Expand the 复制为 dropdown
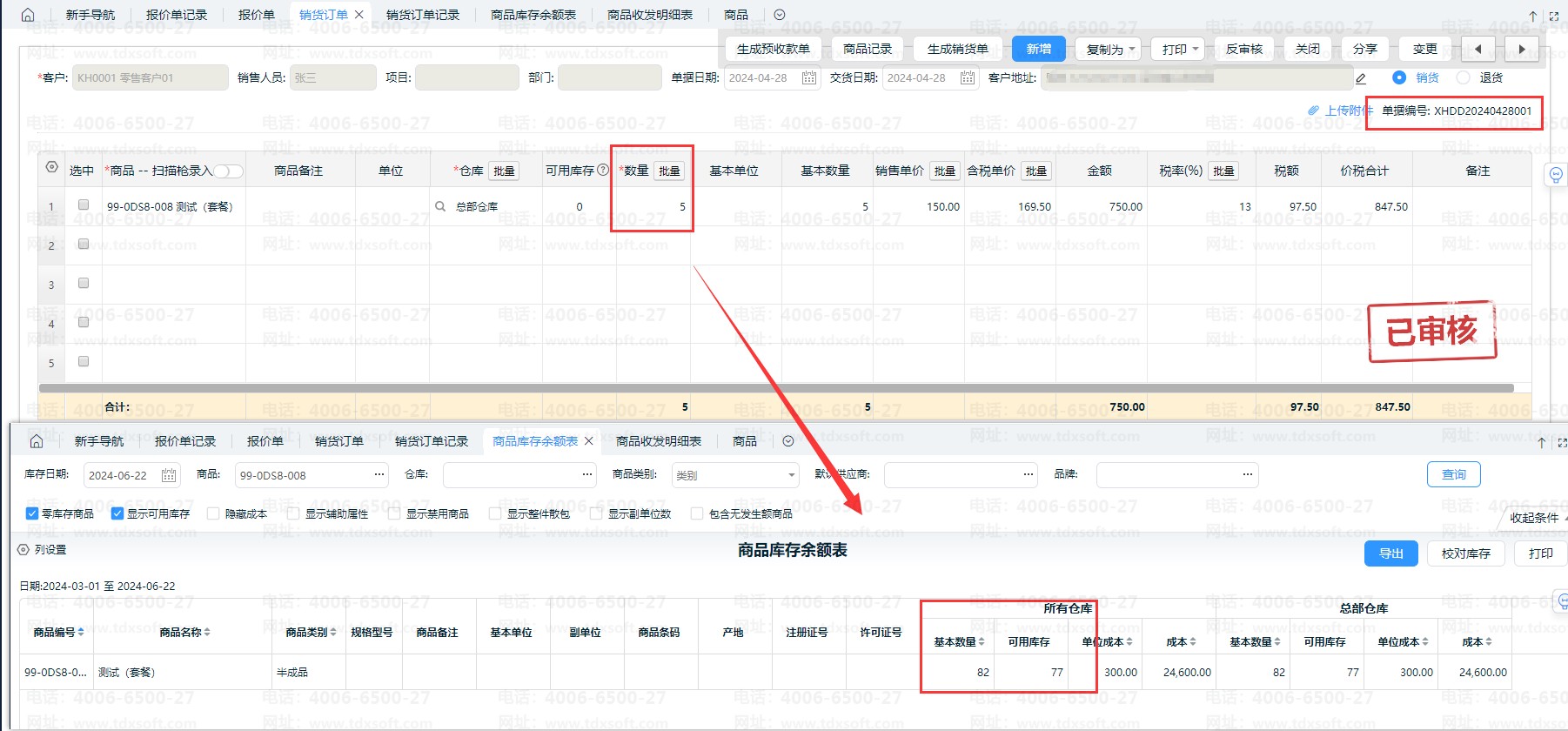Screen dimensions: 1568x731 1109,50
